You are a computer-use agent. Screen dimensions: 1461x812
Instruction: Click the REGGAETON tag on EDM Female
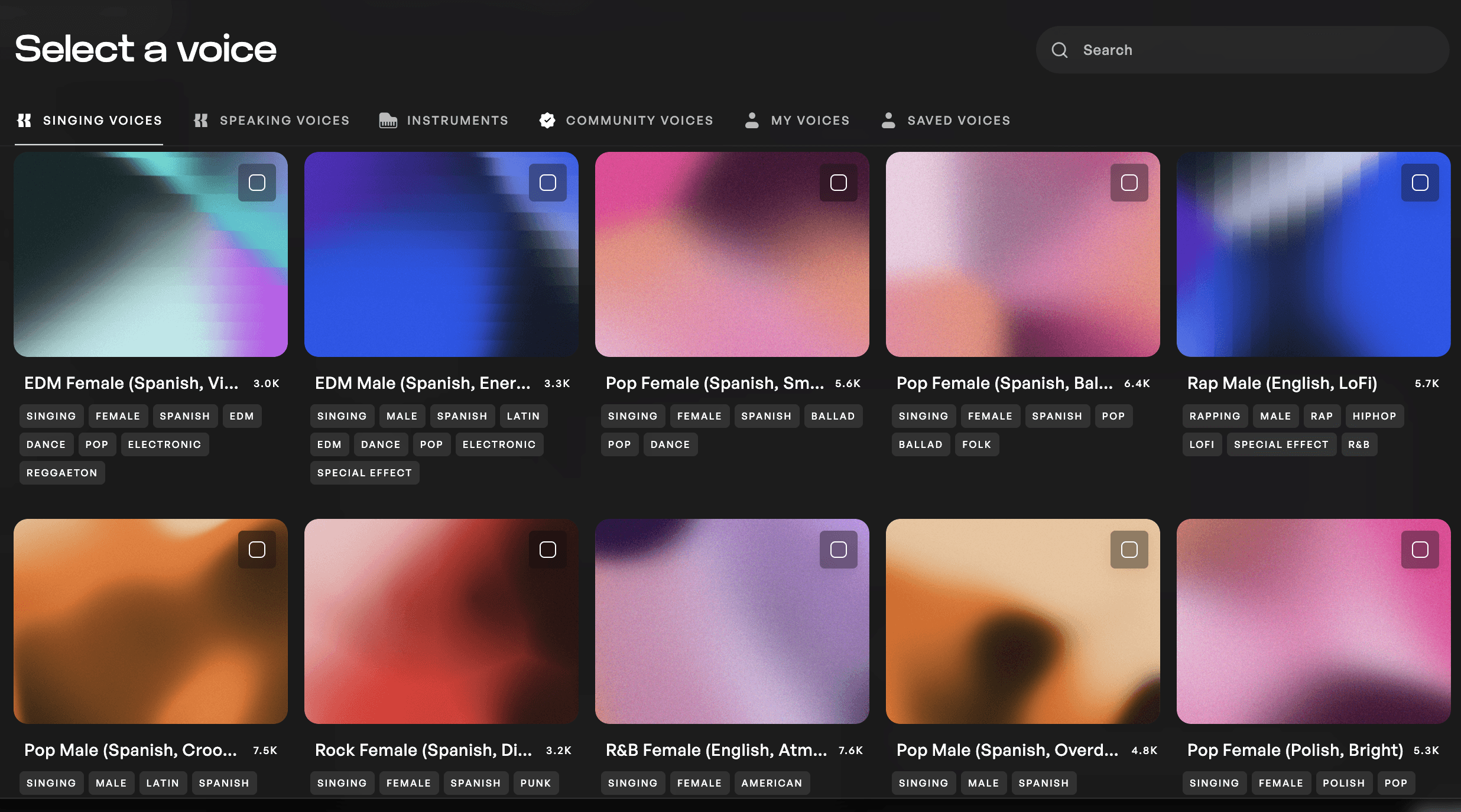click(x=62, y=473)
